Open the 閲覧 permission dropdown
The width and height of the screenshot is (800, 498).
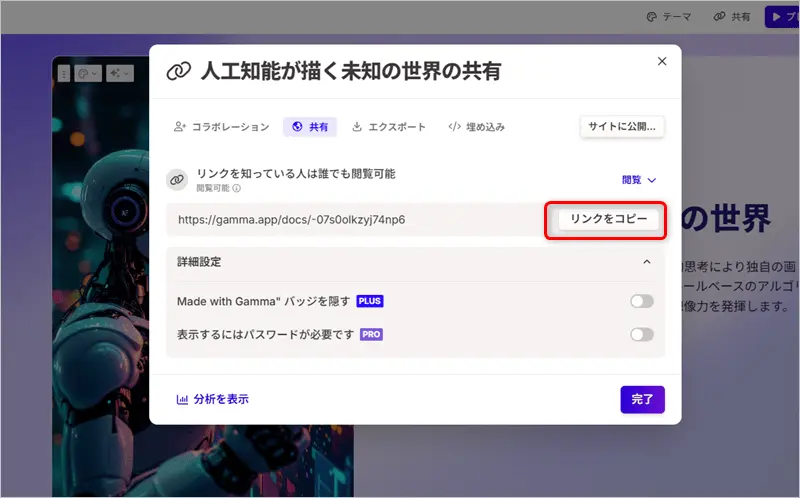(639, 180)
